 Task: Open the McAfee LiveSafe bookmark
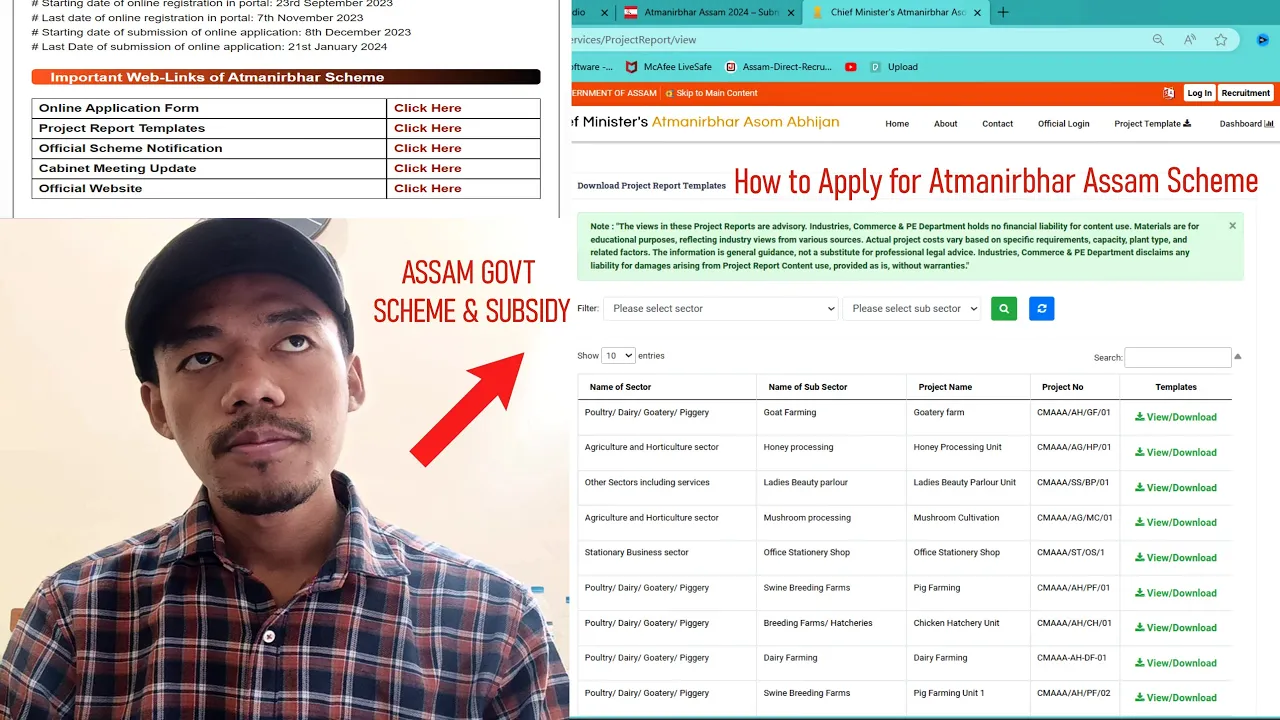coord(669,67)
